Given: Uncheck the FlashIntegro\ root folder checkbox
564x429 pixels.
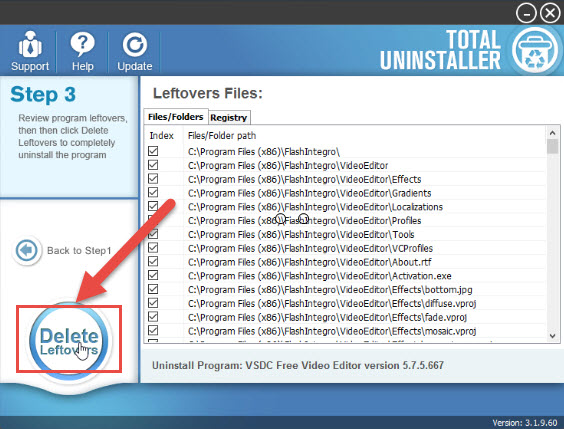Looking at the screenshot, I should (x=153, y=151).
